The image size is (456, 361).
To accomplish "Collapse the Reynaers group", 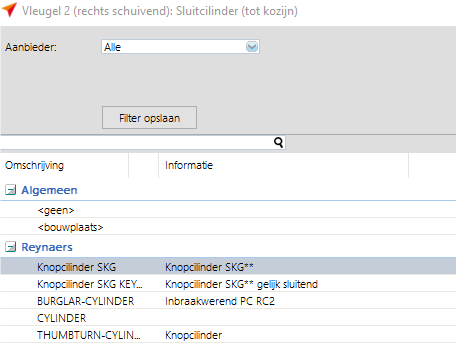I will point(11,247).
